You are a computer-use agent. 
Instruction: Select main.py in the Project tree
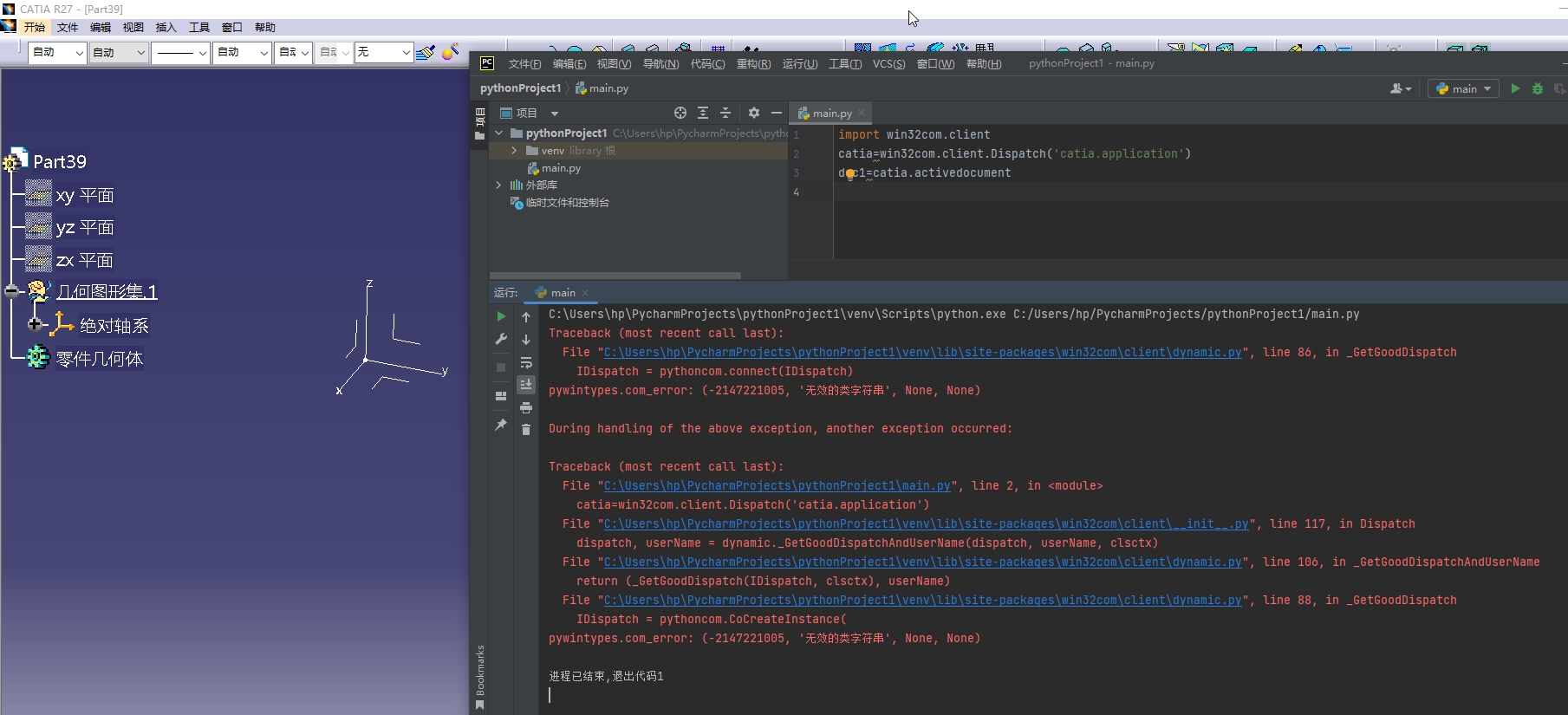(554, 168)
